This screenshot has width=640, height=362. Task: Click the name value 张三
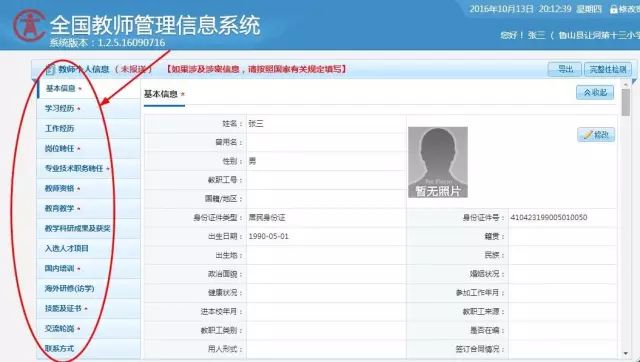(256, 124)
